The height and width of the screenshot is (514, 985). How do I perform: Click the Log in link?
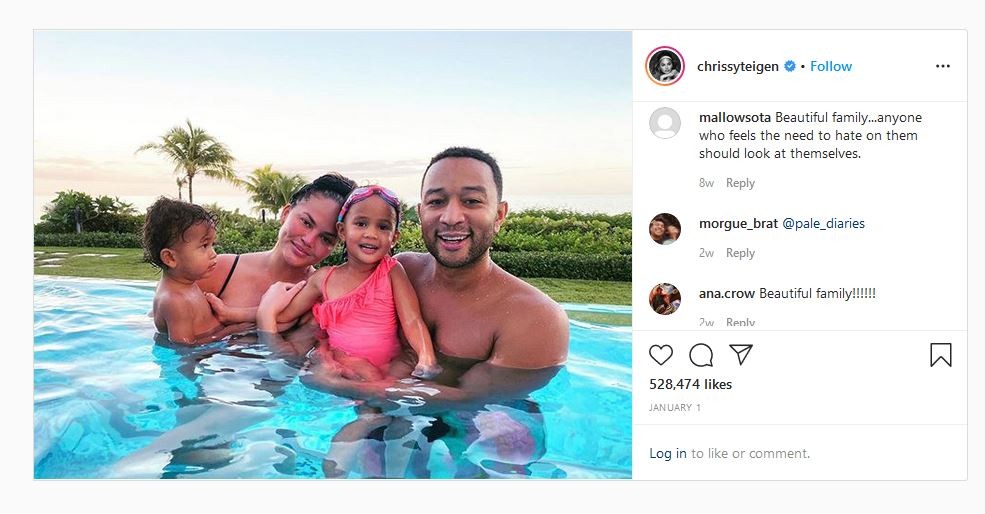(668, 454)
